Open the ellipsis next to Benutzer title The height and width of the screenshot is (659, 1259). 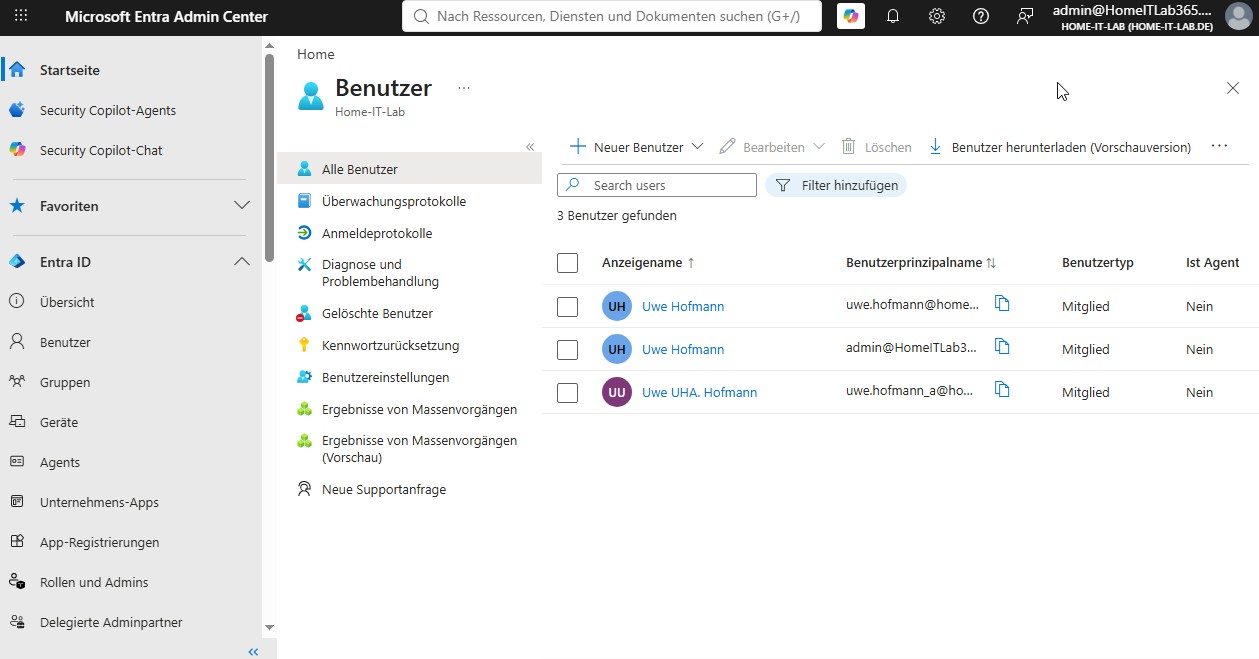464,88
